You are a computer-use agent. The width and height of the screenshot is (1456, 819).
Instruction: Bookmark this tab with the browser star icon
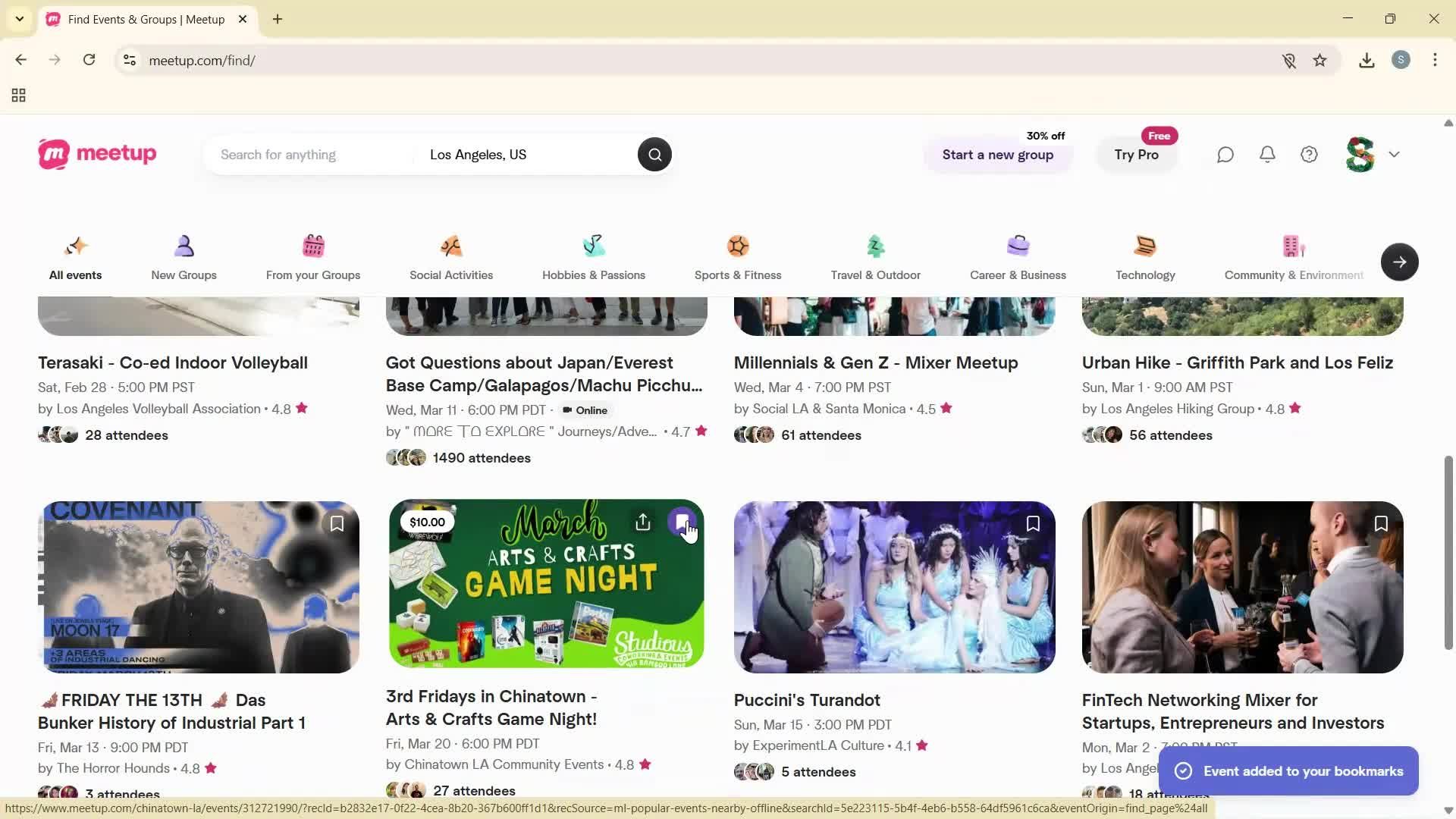point(1320,61)
